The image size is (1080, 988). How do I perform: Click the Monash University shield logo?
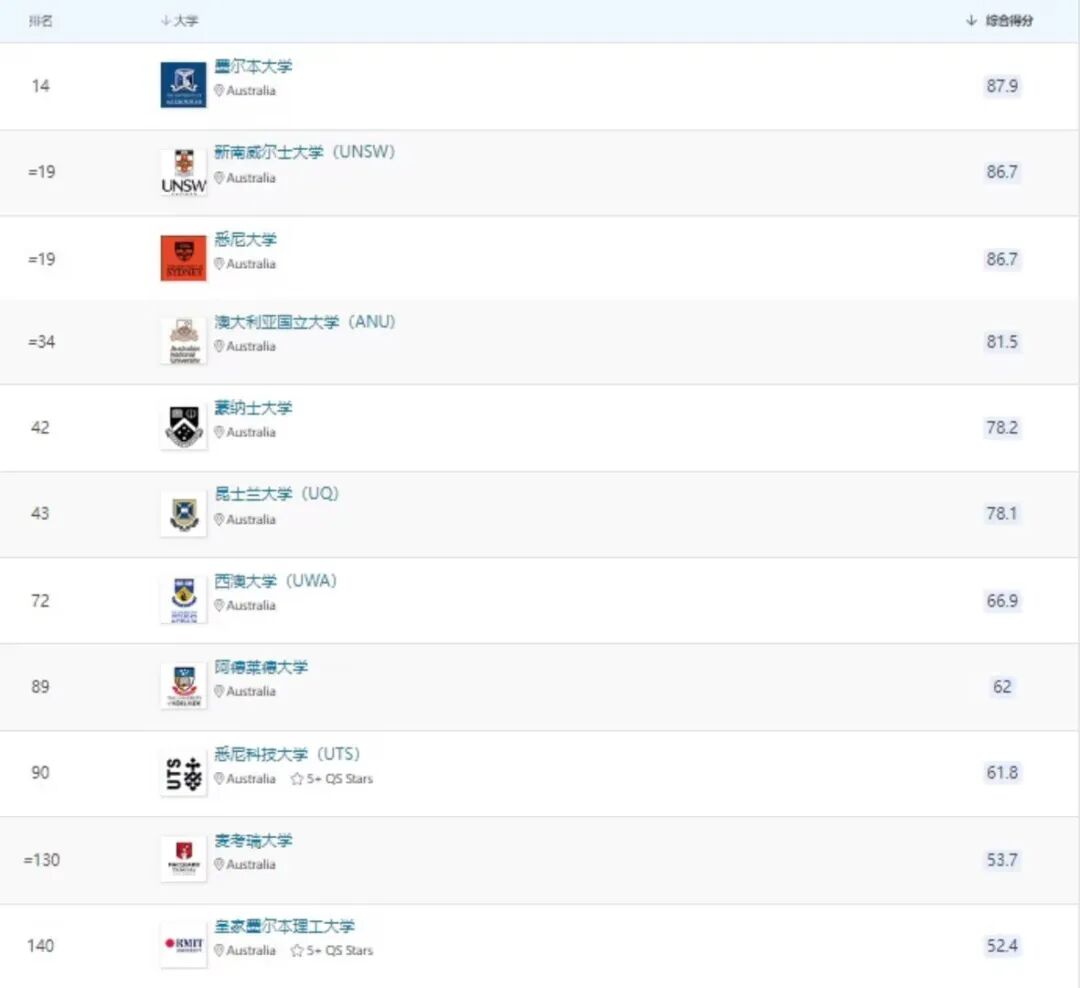pos(183,427)
